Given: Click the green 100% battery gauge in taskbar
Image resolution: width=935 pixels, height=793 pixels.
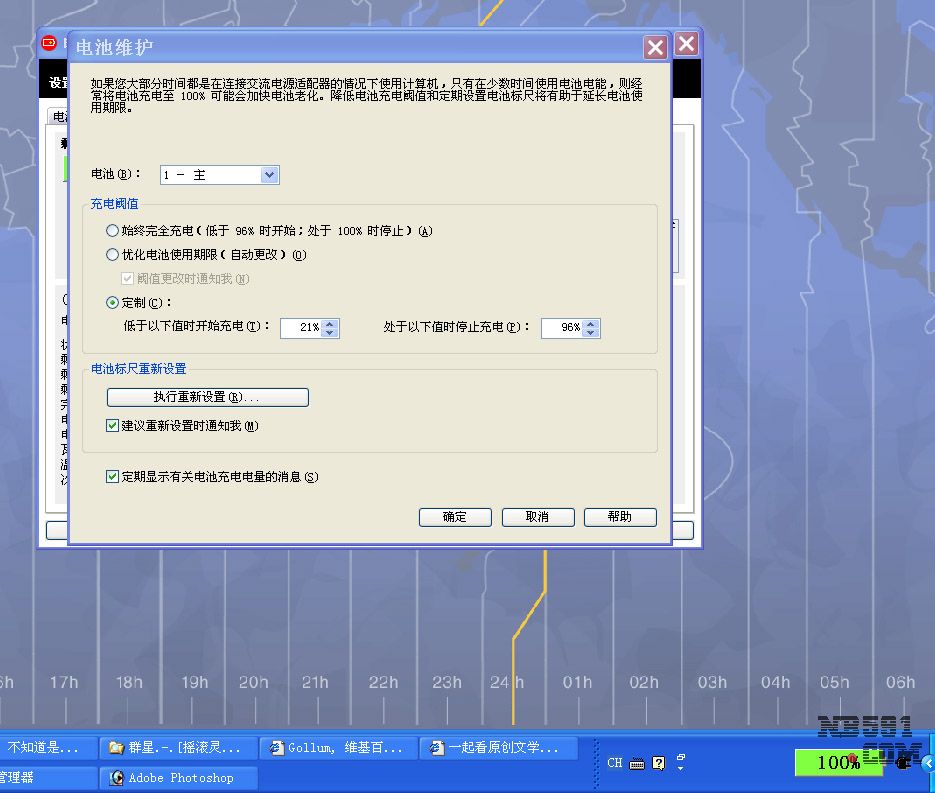Looking at the screenshot, I should (x=838, y=762).
